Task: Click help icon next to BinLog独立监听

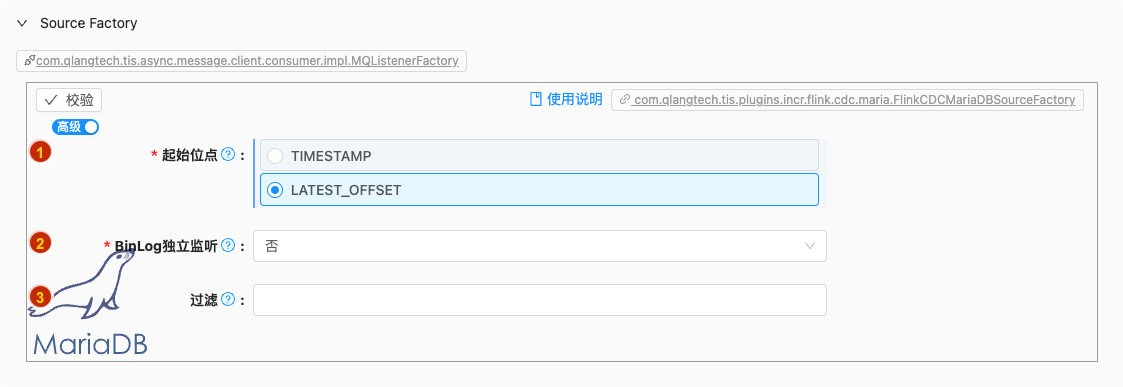Action: [x=228, y=246]
